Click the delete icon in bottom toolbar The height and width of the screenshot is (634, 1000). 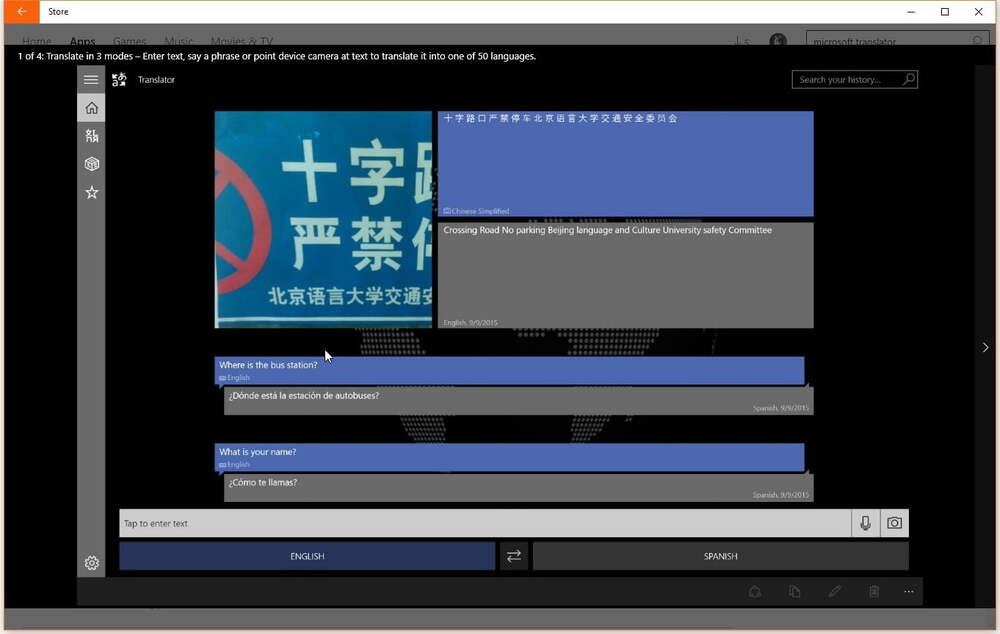coord(875,591)
